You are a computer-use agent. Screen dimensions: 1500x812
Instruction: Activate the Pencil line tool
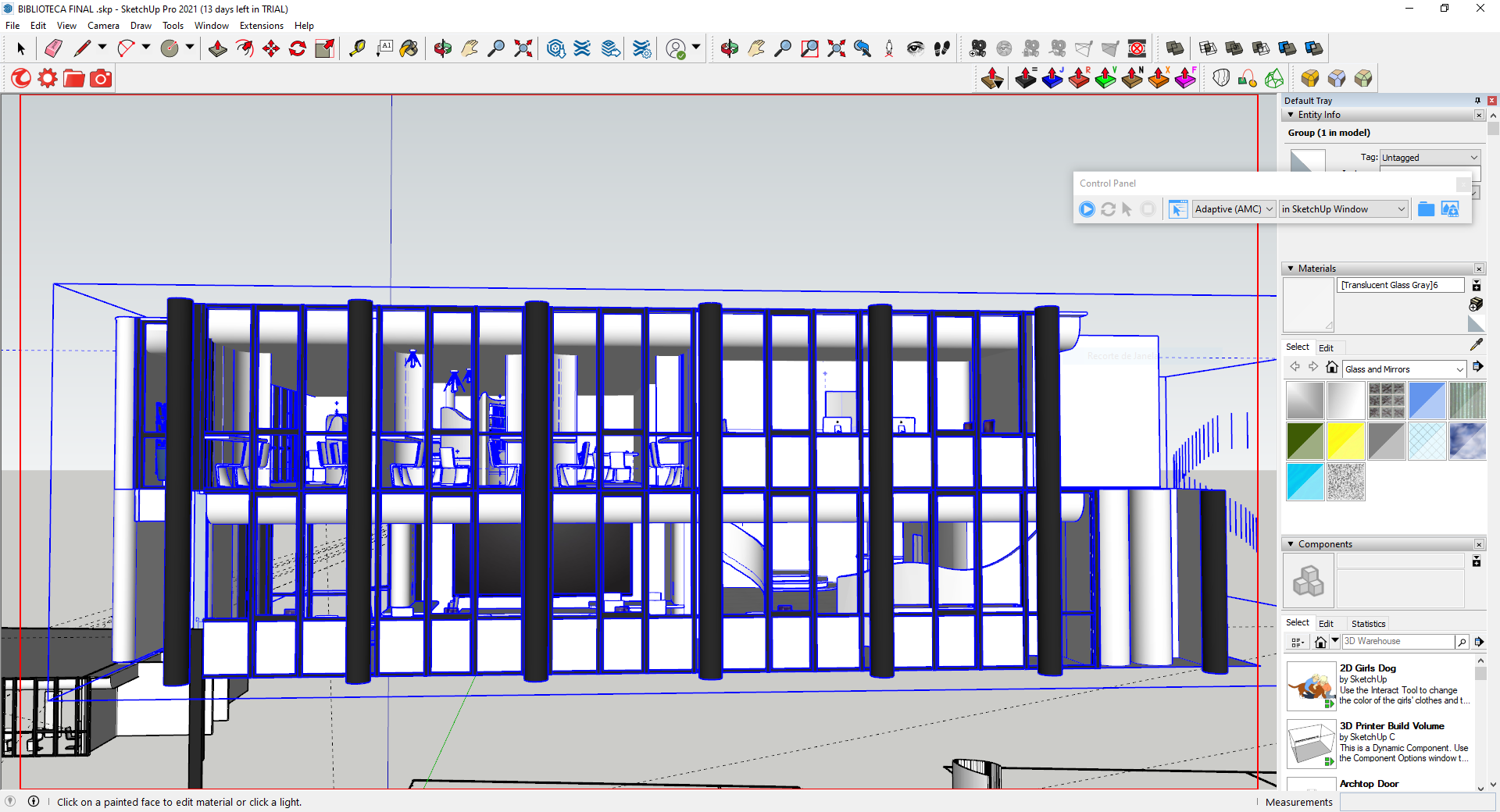(x=82, y=48)
